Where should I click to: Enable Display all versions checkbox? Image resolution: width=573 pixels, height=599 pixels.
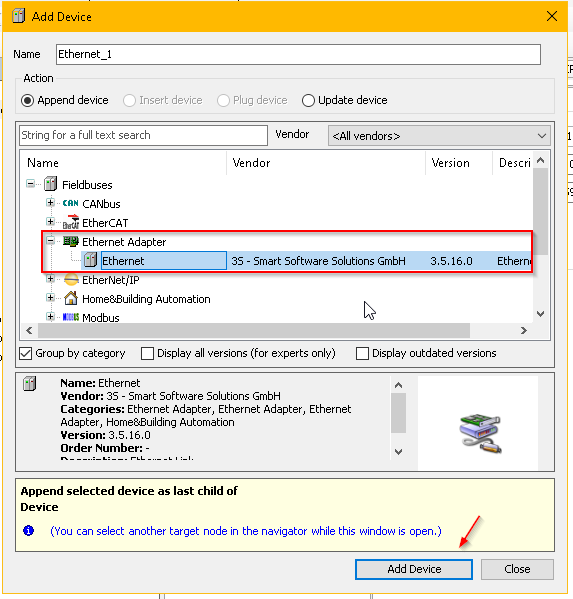pos(147,353)
